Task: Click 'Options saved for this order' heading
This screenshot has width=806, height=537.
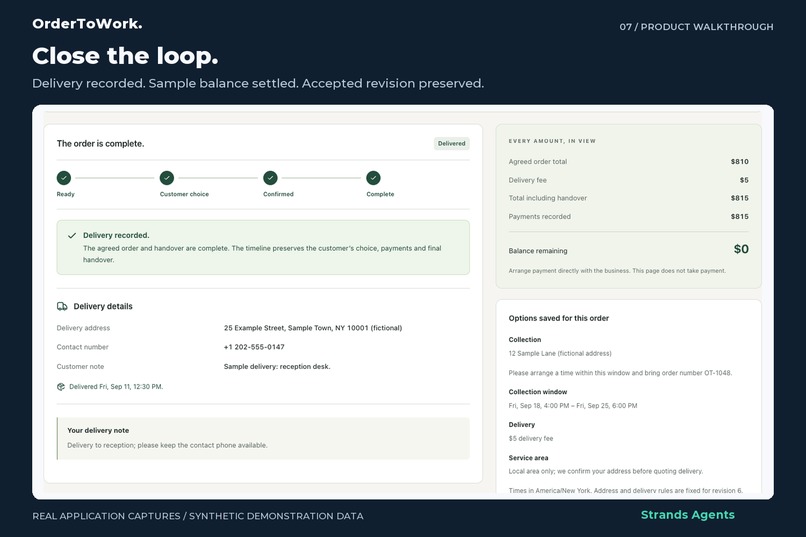Action: tap(559, 318)
